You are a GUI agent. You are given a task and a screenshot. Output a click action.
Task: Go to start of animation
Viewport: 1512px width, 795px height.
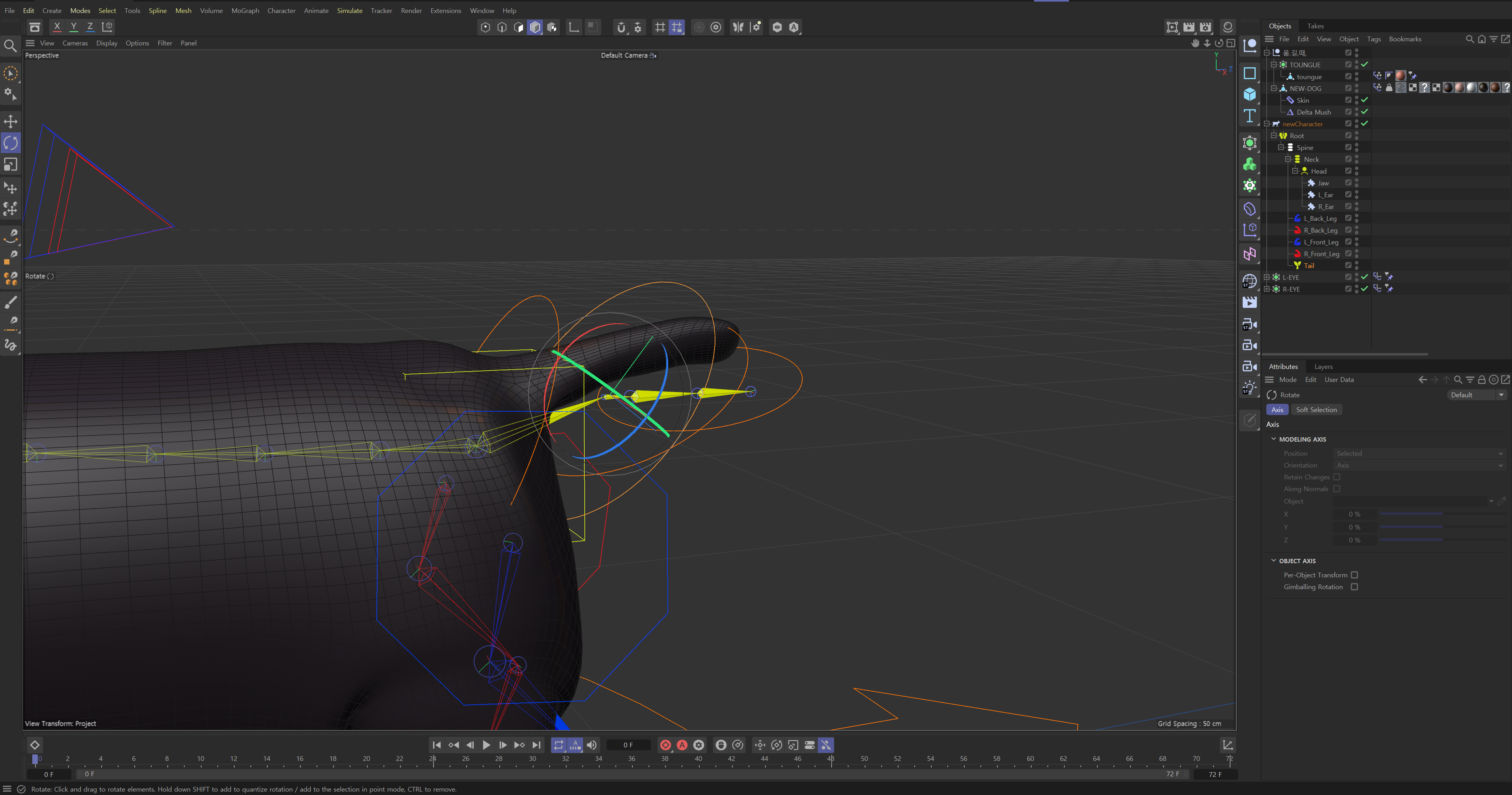coord(437,745)
